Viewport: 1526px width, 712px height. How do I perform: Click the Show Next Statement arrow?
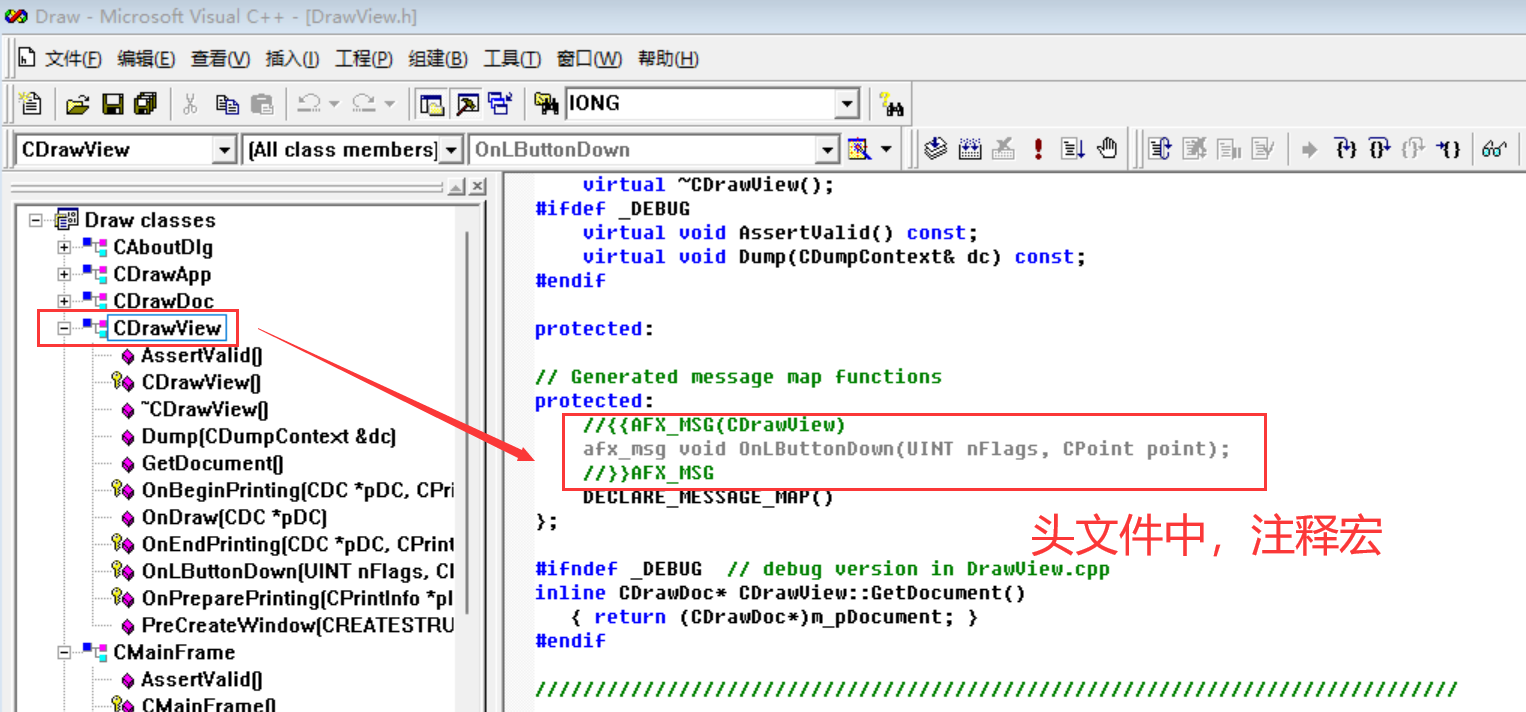(x=1309, y=150)
